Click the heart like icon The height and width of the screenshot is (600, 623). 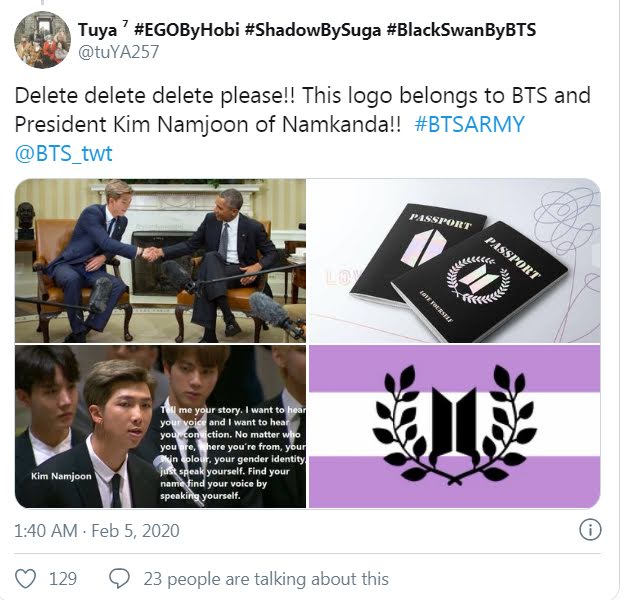pyautogui.click(x=25, y=579)
